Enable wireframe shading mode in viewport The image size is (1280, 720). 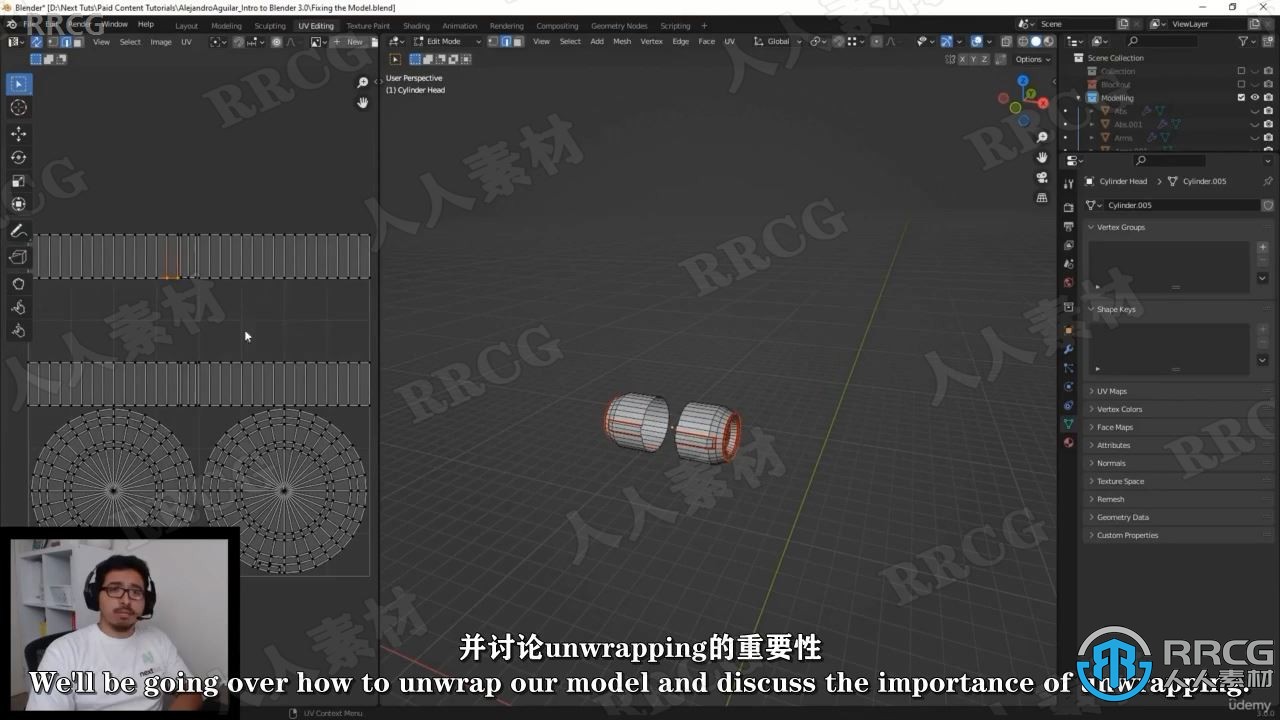tap(1023, 41)
